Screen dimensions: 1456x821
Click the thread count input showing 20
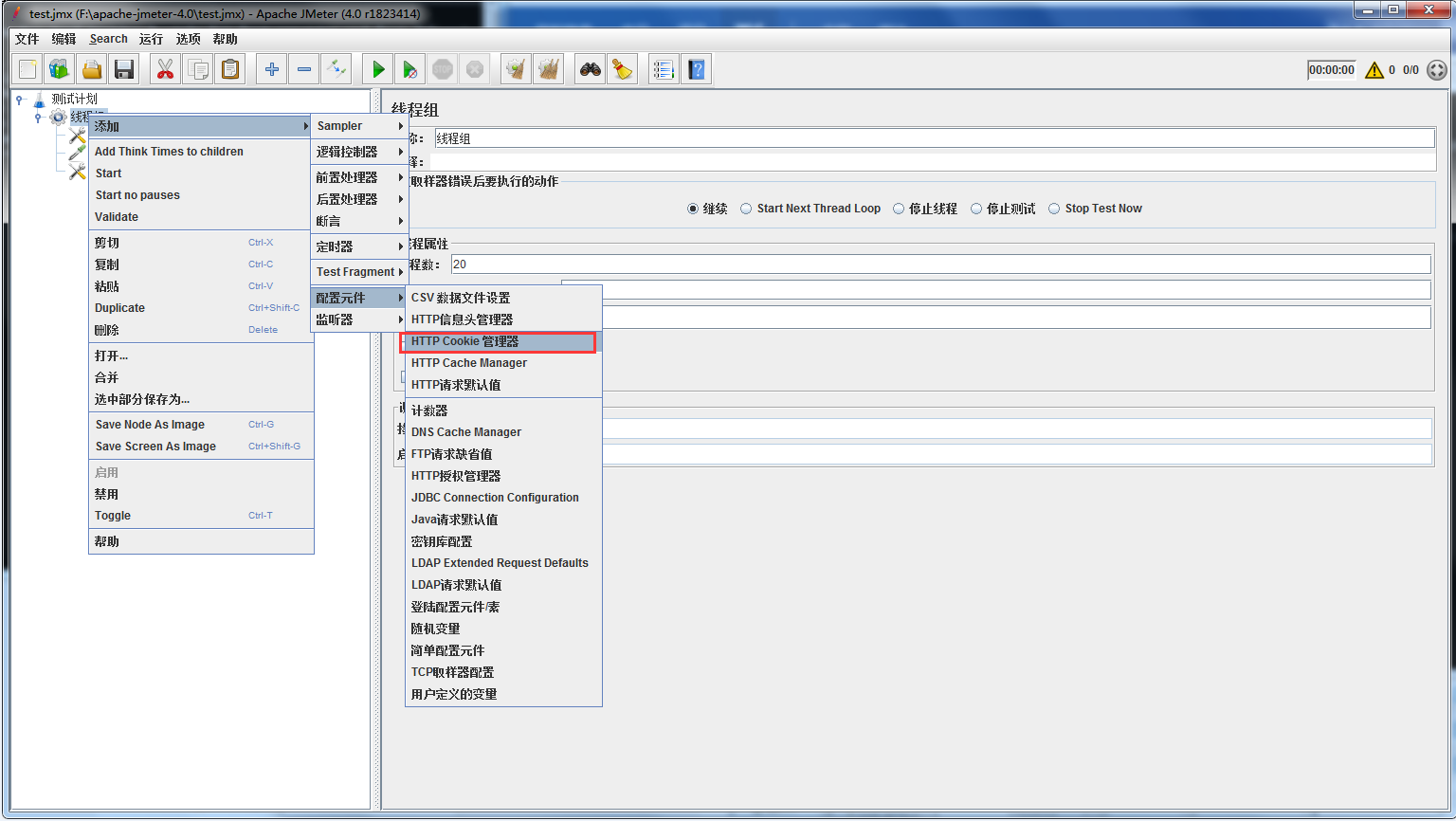[569, 264]
